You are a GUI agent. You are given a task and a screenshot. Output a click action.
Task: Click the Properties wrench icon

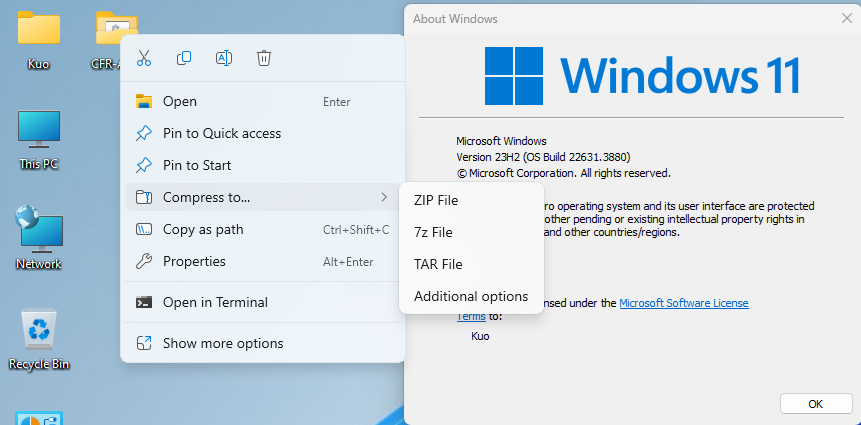click(144, 261)
